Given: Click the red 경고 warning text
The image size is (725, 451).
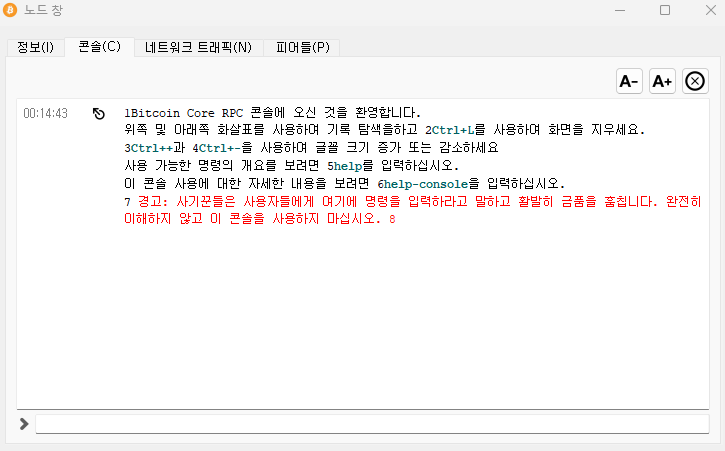Looking at the screenshot, I should tap(413, 210).
